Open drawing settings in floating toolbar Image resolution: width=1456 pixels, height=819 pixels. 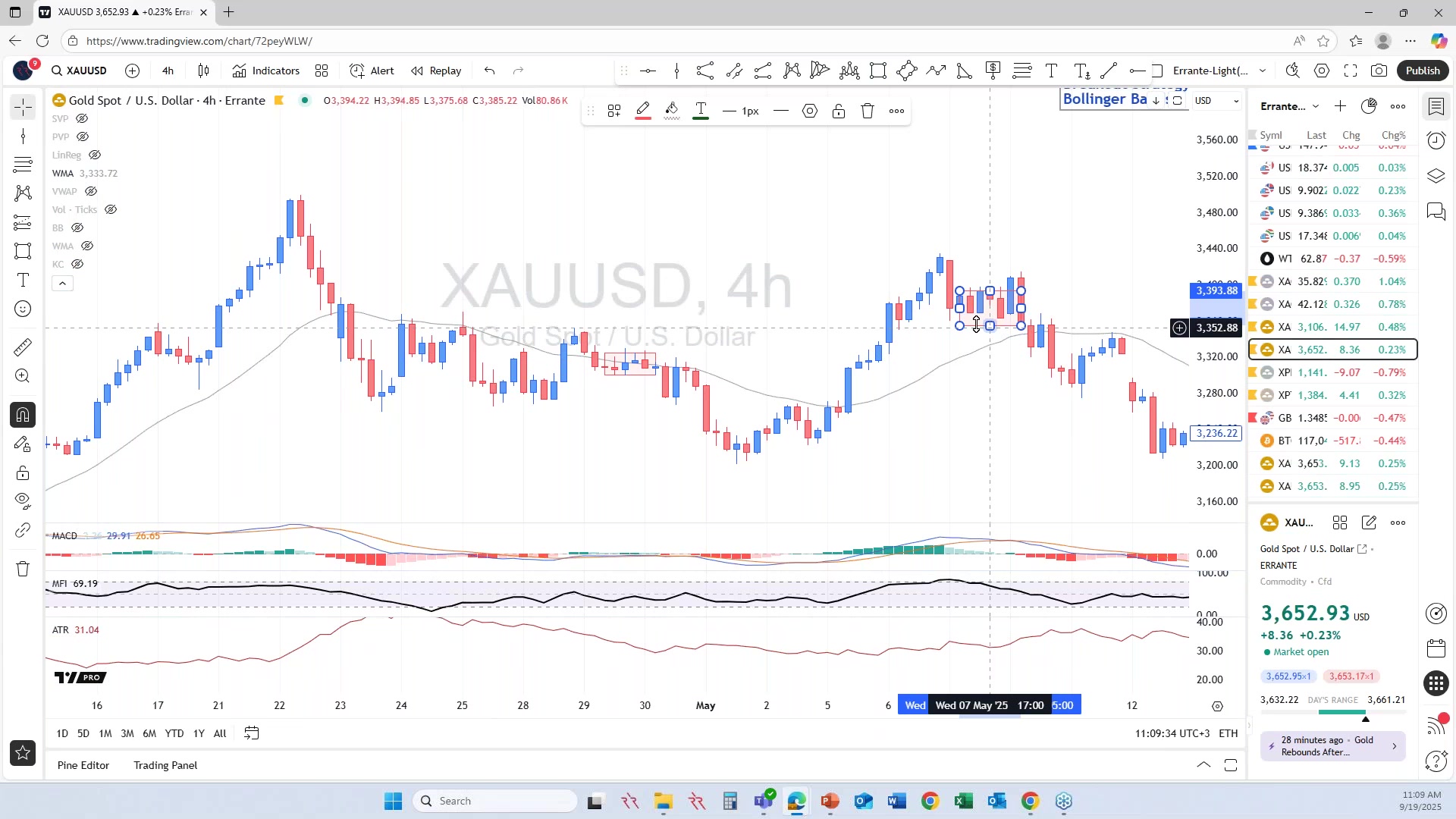810,111
